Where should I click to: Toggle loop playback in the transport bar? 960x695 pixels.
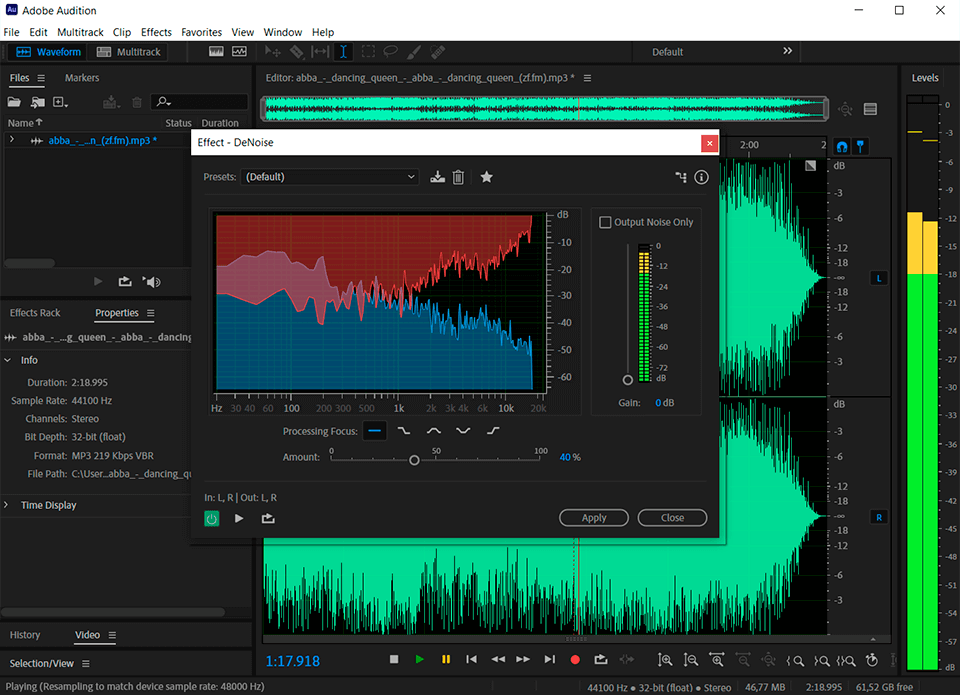(x=600, y=659)
